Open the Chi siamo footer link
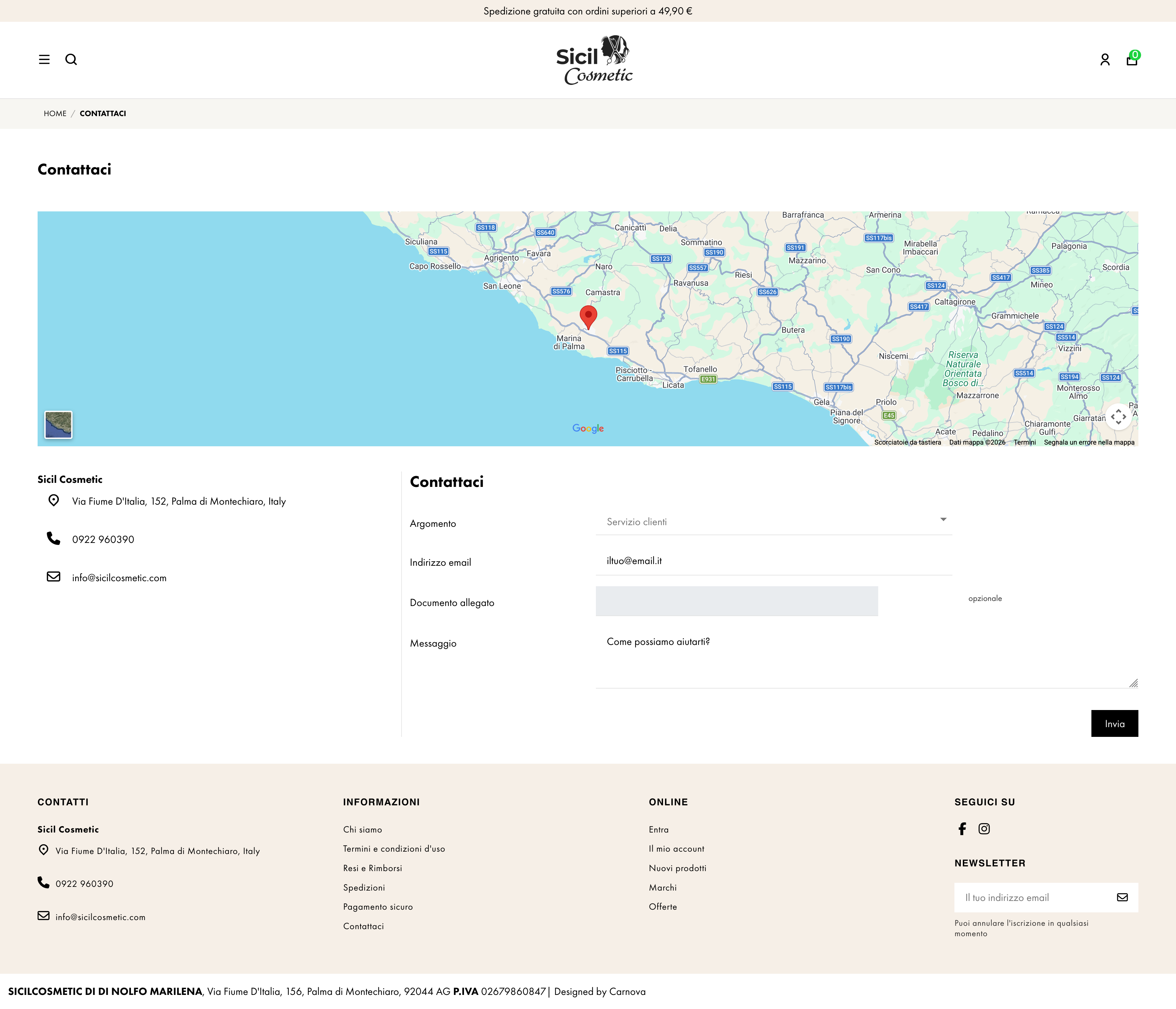Screen dimensions: 1176x1009 coord(363,829)
